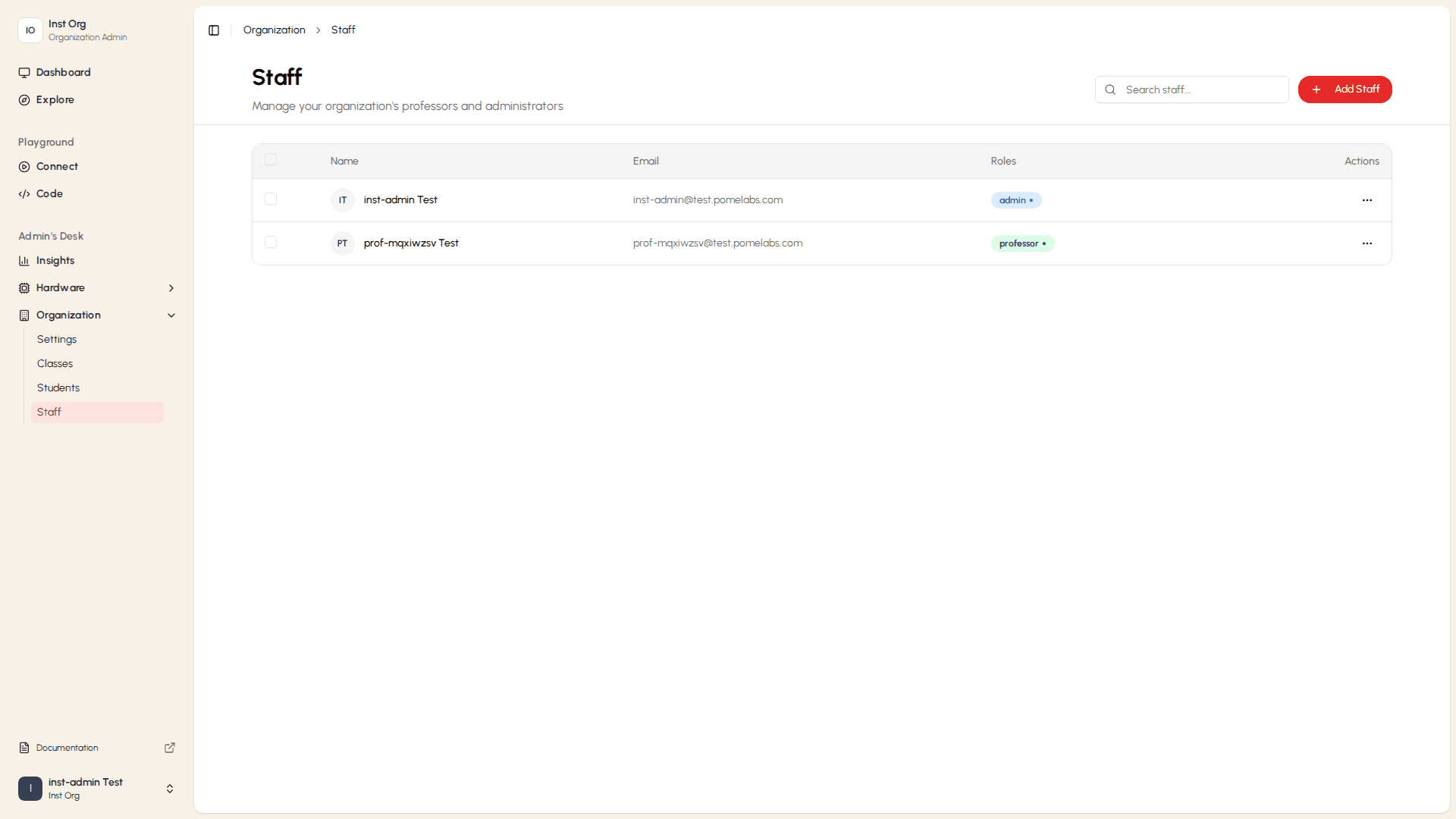Screen dimensions: 1456x819
Task: Click the Connect play-circle icon
Action: pyautogui.click(x=24, y=167)
